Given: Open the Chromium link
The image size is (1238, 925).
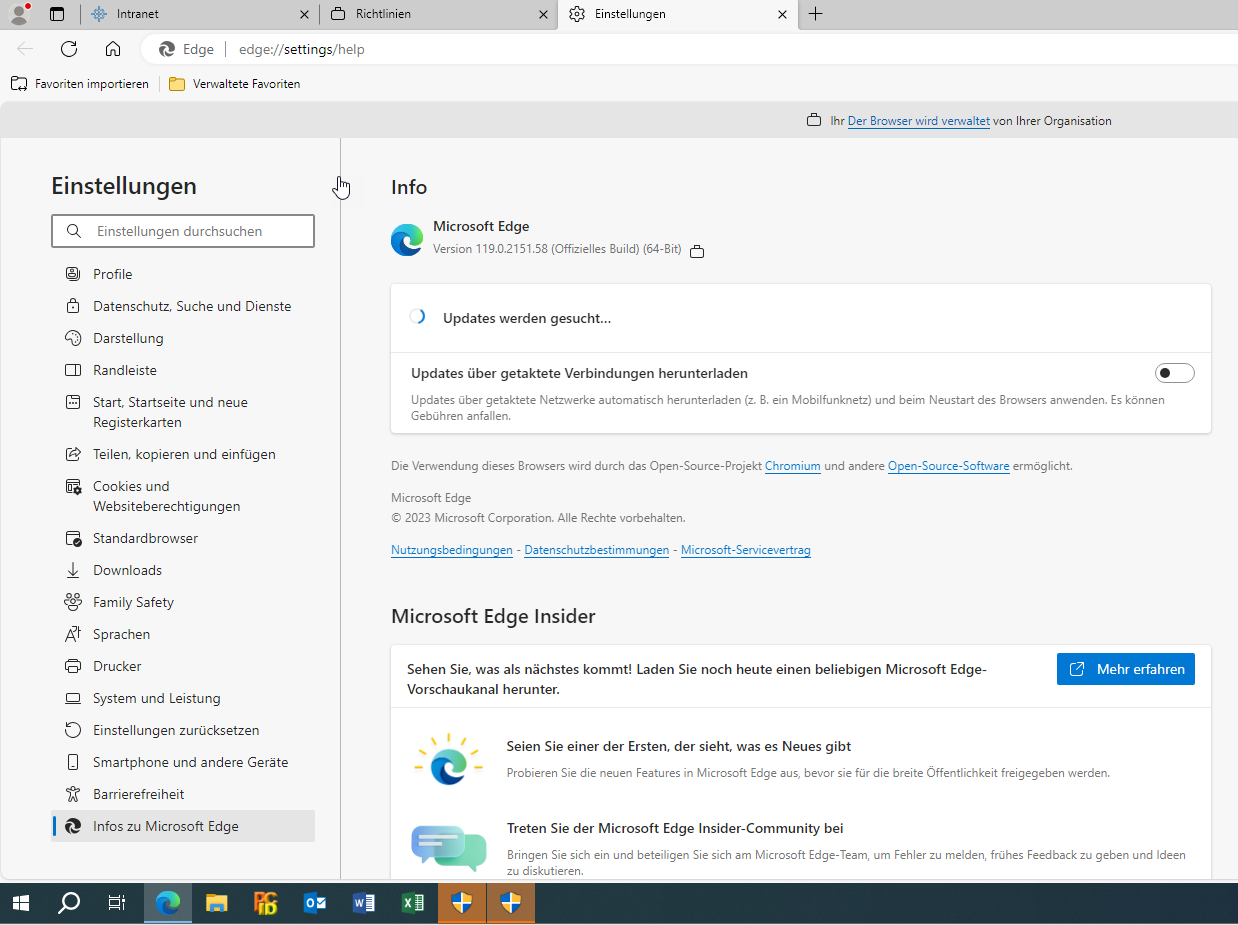Looking at the screenshot, I should (793, 466).
